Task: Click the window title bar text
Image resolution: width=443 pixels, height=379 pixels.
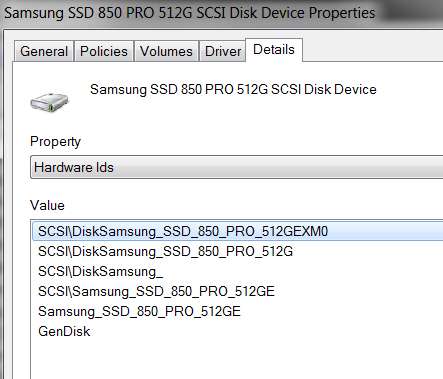Action: pos(190,13)
